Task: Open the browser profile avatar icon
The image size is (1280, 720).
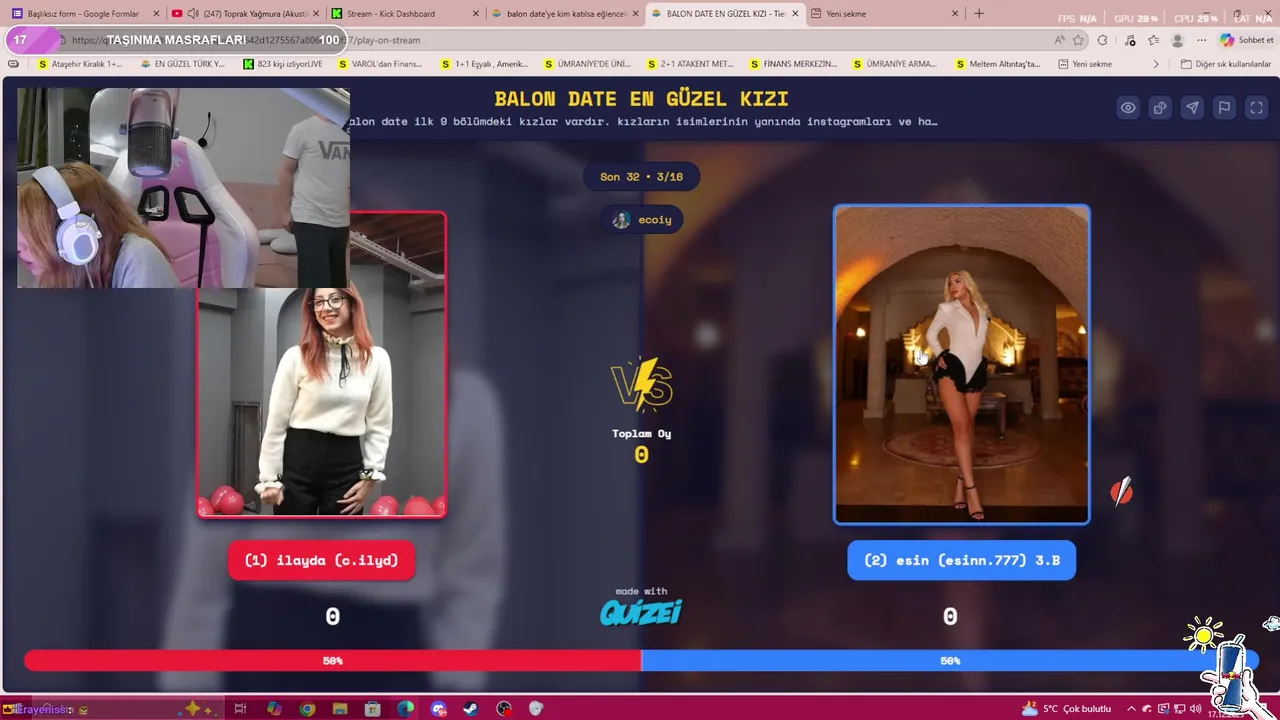Action: click(1177, 40)
